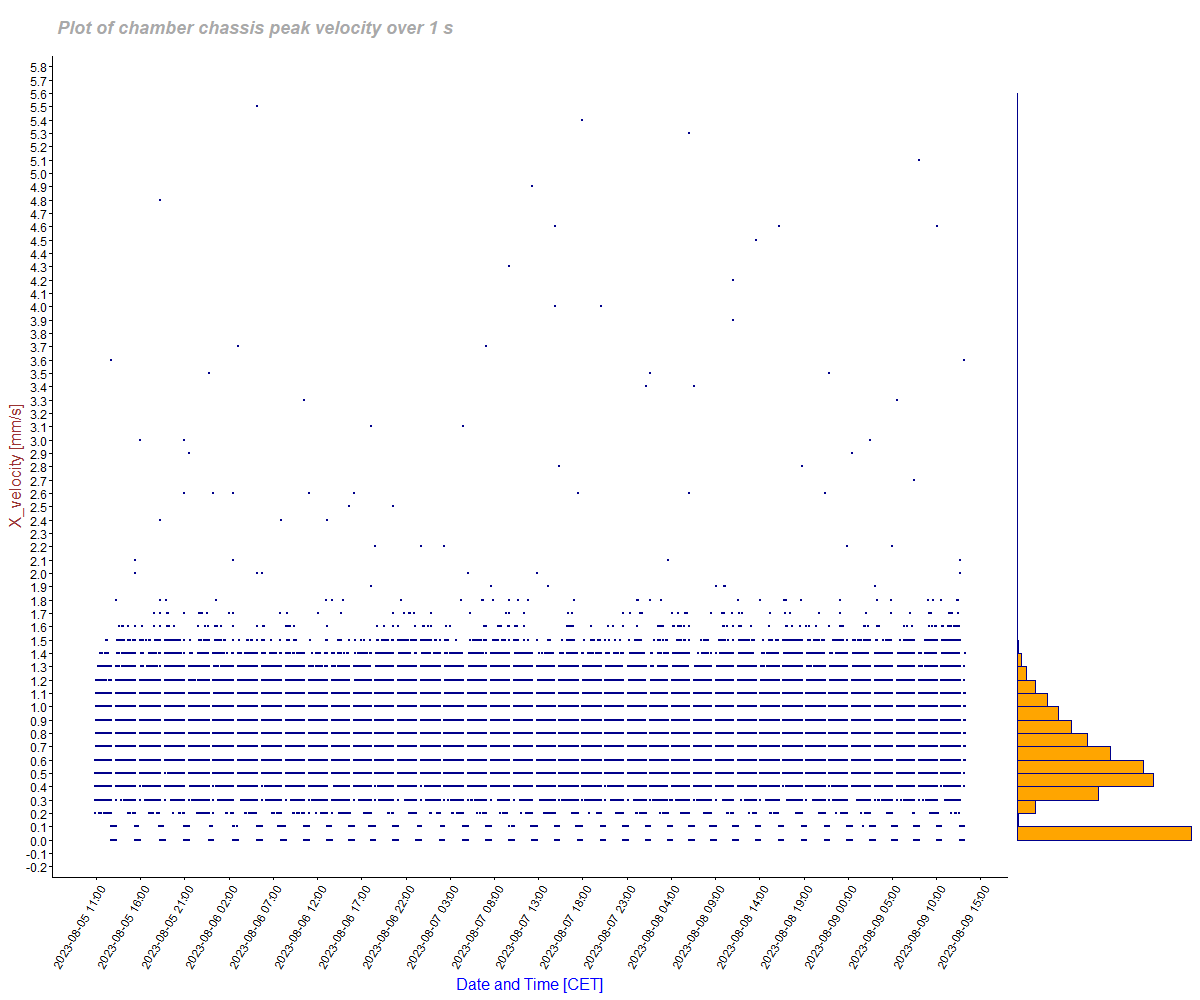Click the data point at 4.9 mm/s

click(x=532, y=186)
